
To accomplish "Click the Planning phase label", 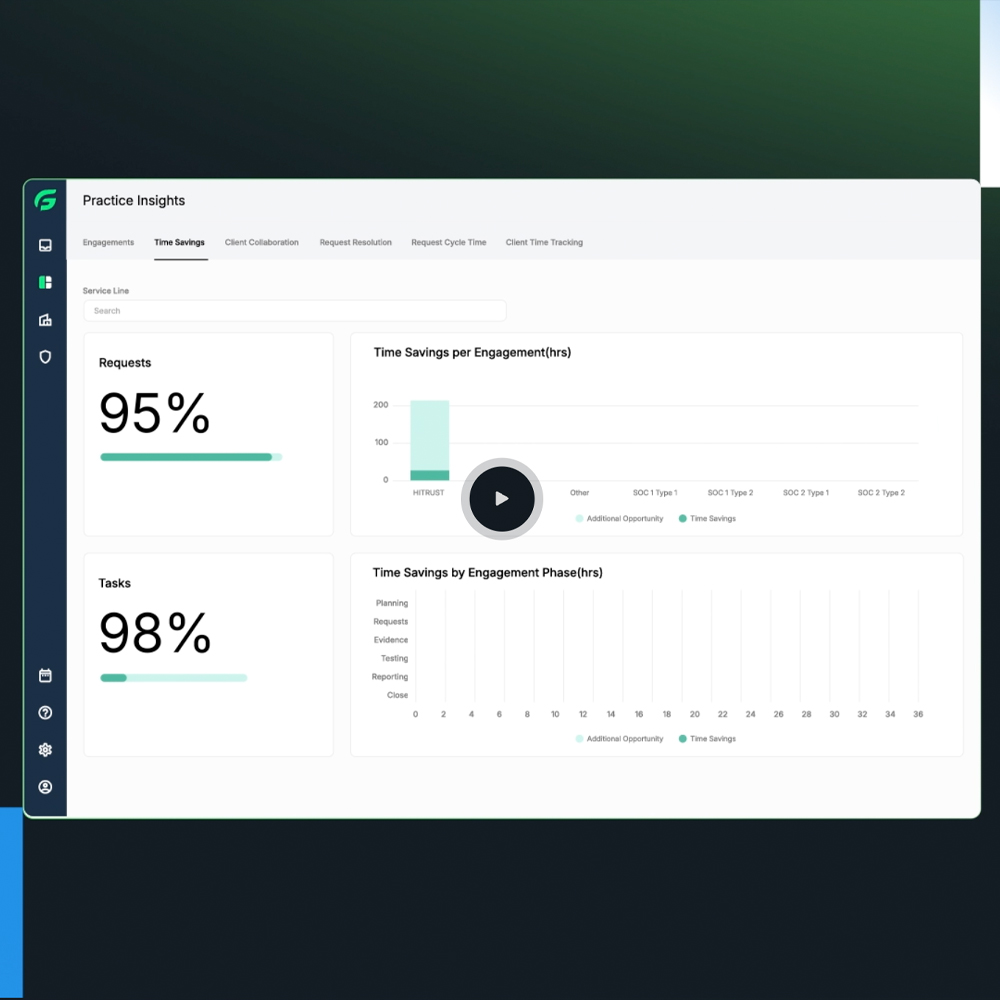I will click(392, 603).
